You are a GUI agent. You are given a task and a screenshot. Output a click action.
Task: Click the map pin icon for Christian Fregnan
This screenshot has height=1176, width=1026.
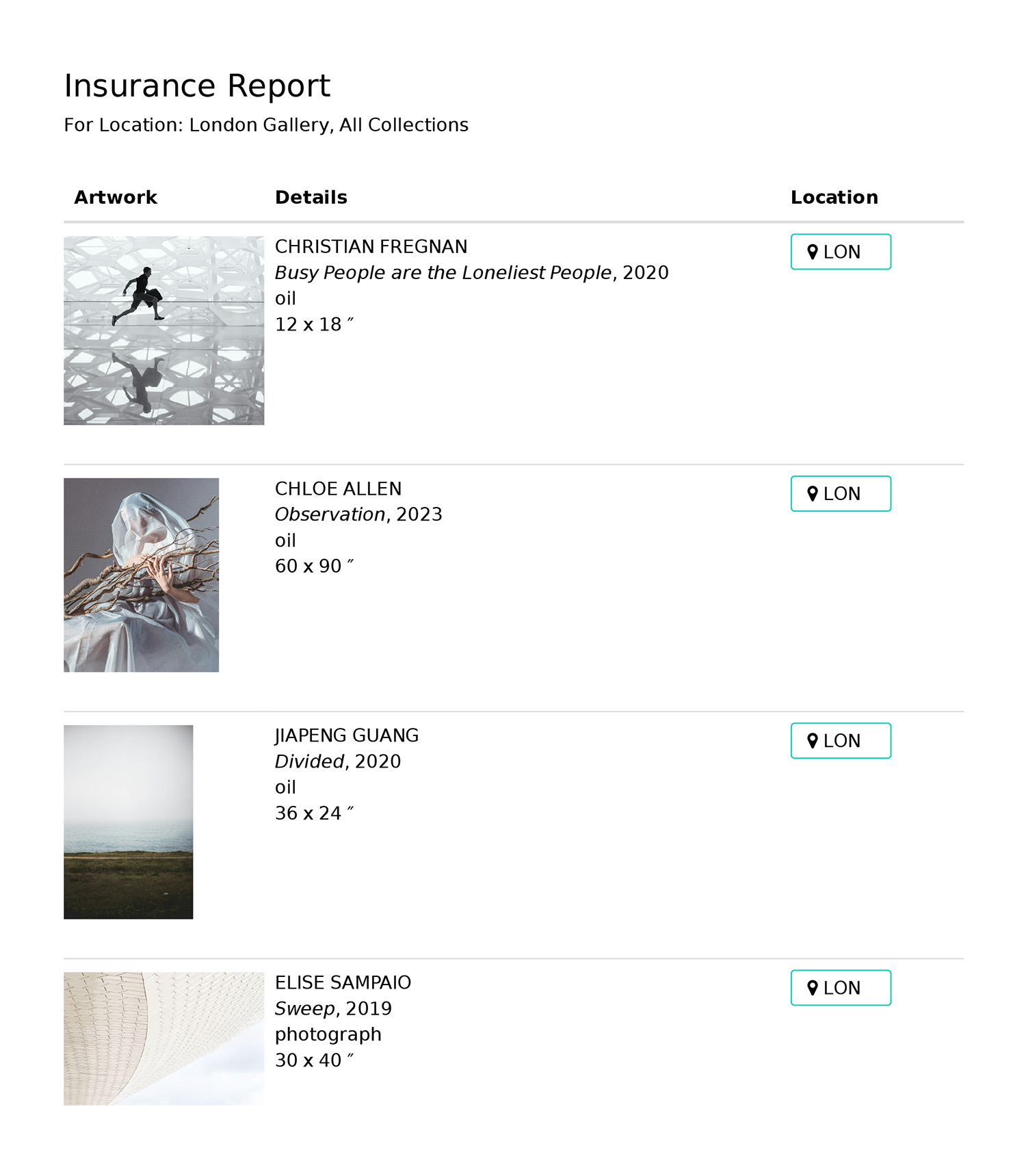coord(812,252)
